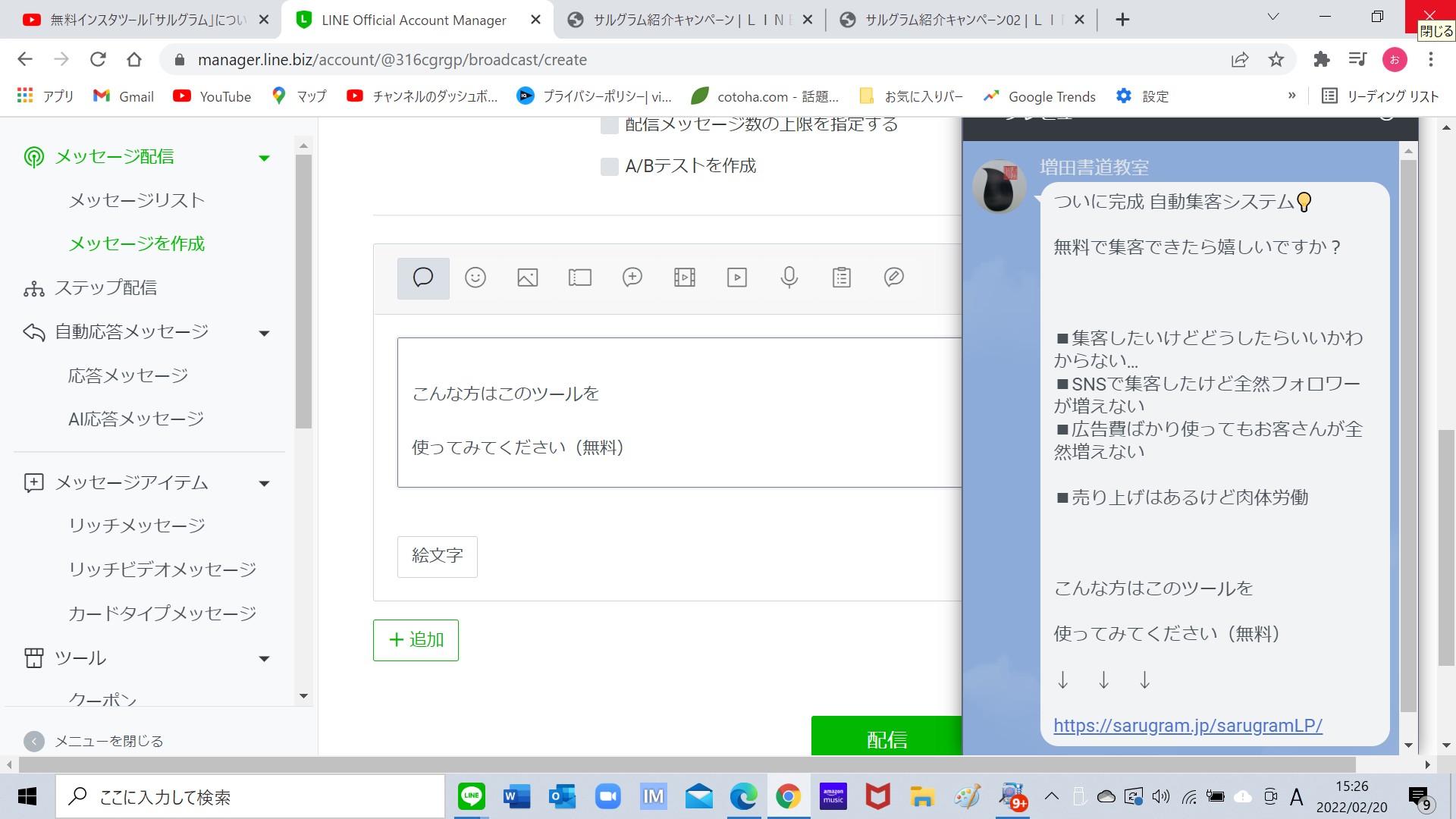Click the green 配信 send button

click(x=886, y=736)
